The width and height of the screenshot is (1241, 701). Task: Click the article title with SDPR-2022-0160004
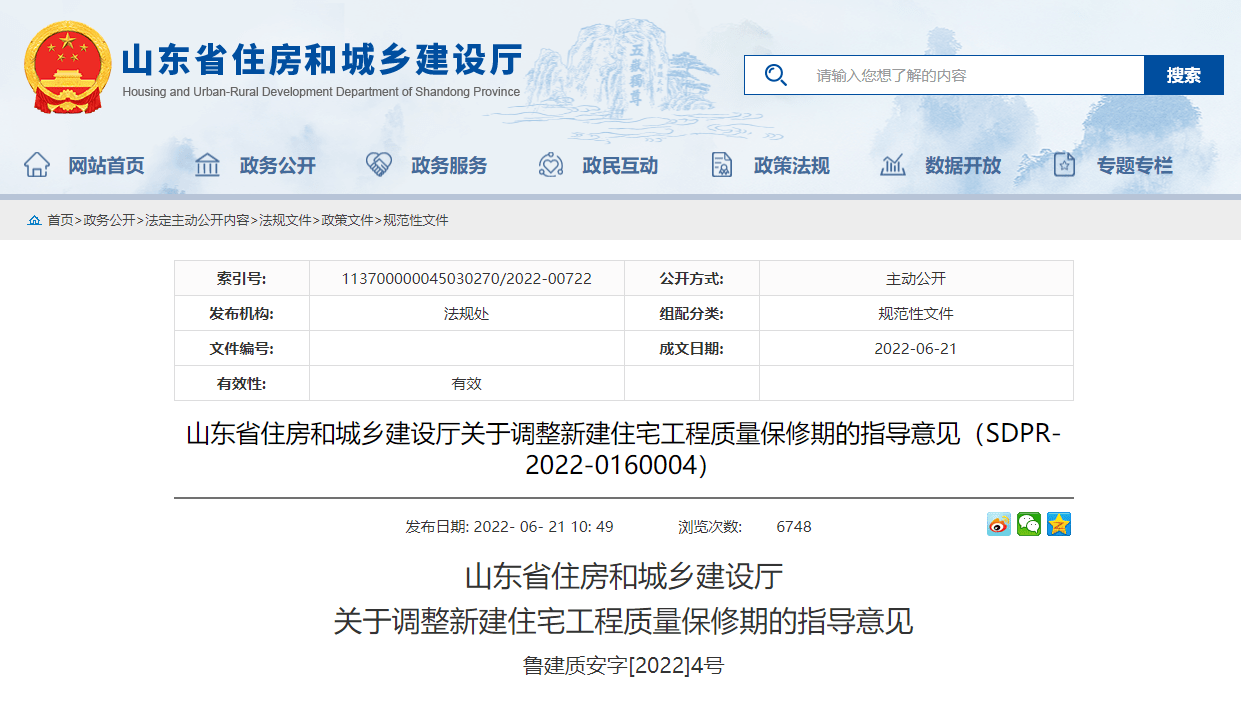pyautogui.click(x=623, y=449)
